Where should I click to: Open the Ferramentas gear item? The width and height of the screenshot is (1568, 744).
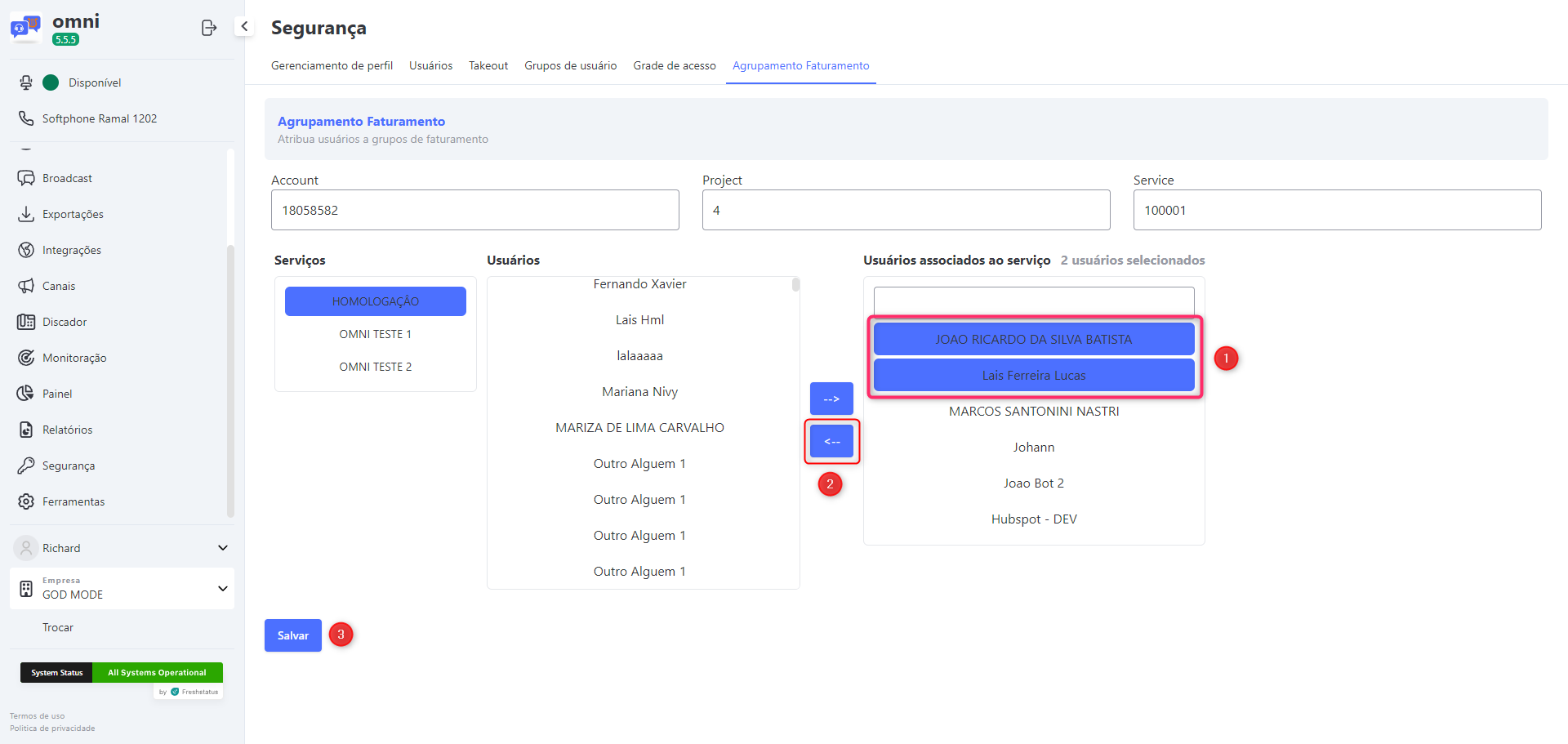(26, 501)
